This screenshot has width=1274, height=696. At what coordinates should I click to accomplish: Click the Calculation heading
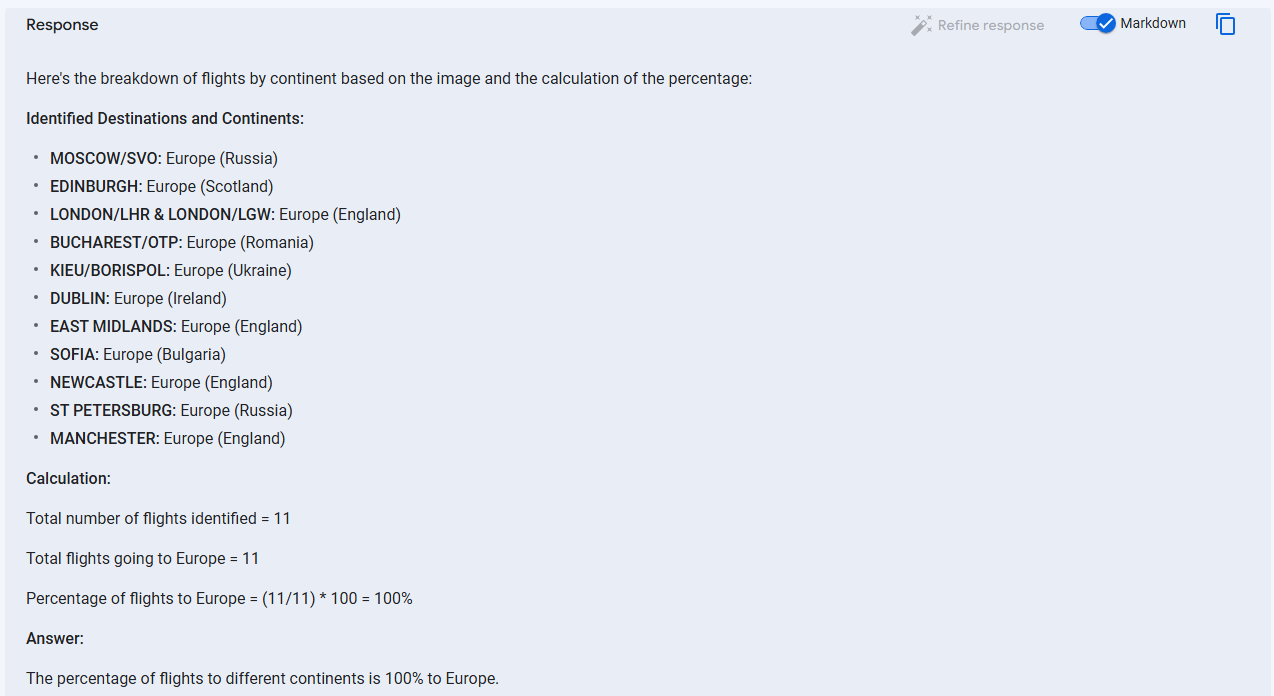tap(68, 478)
